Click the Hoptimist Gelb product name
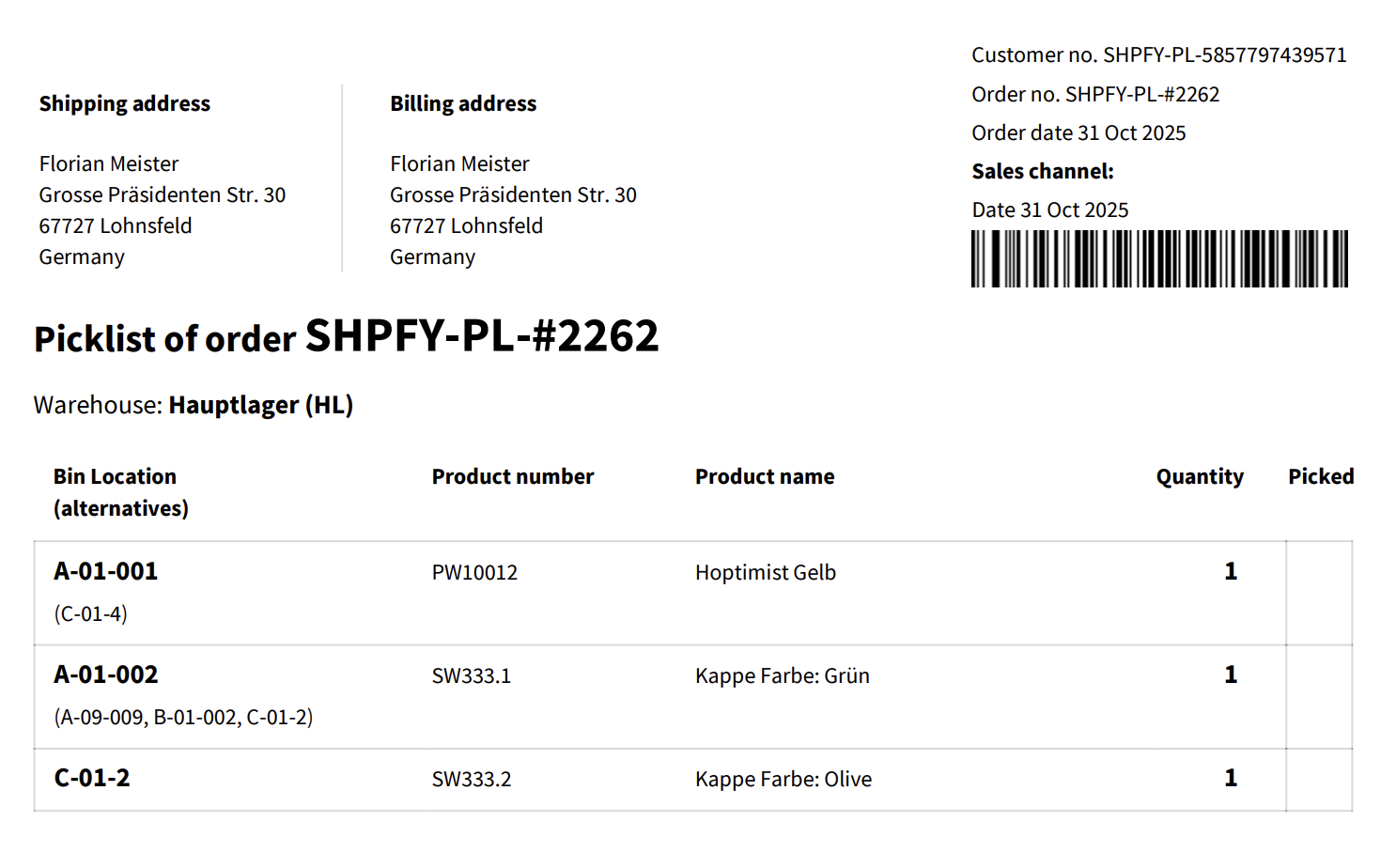The height and width of the screenshot is (868, 1396). [x=766, y=573]
